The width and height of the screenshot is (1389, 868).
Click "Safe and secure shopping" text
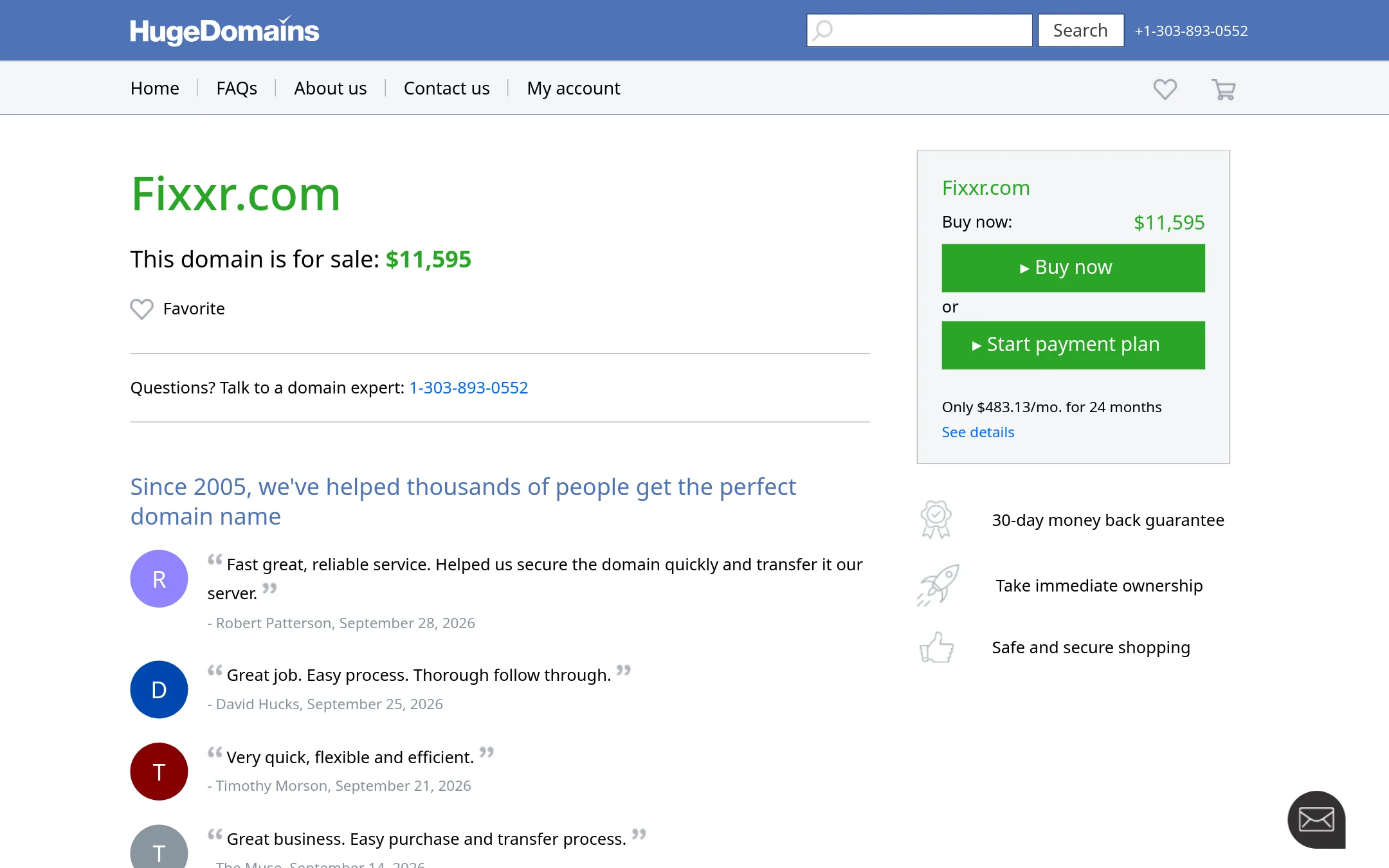[x=1091, y=647]
